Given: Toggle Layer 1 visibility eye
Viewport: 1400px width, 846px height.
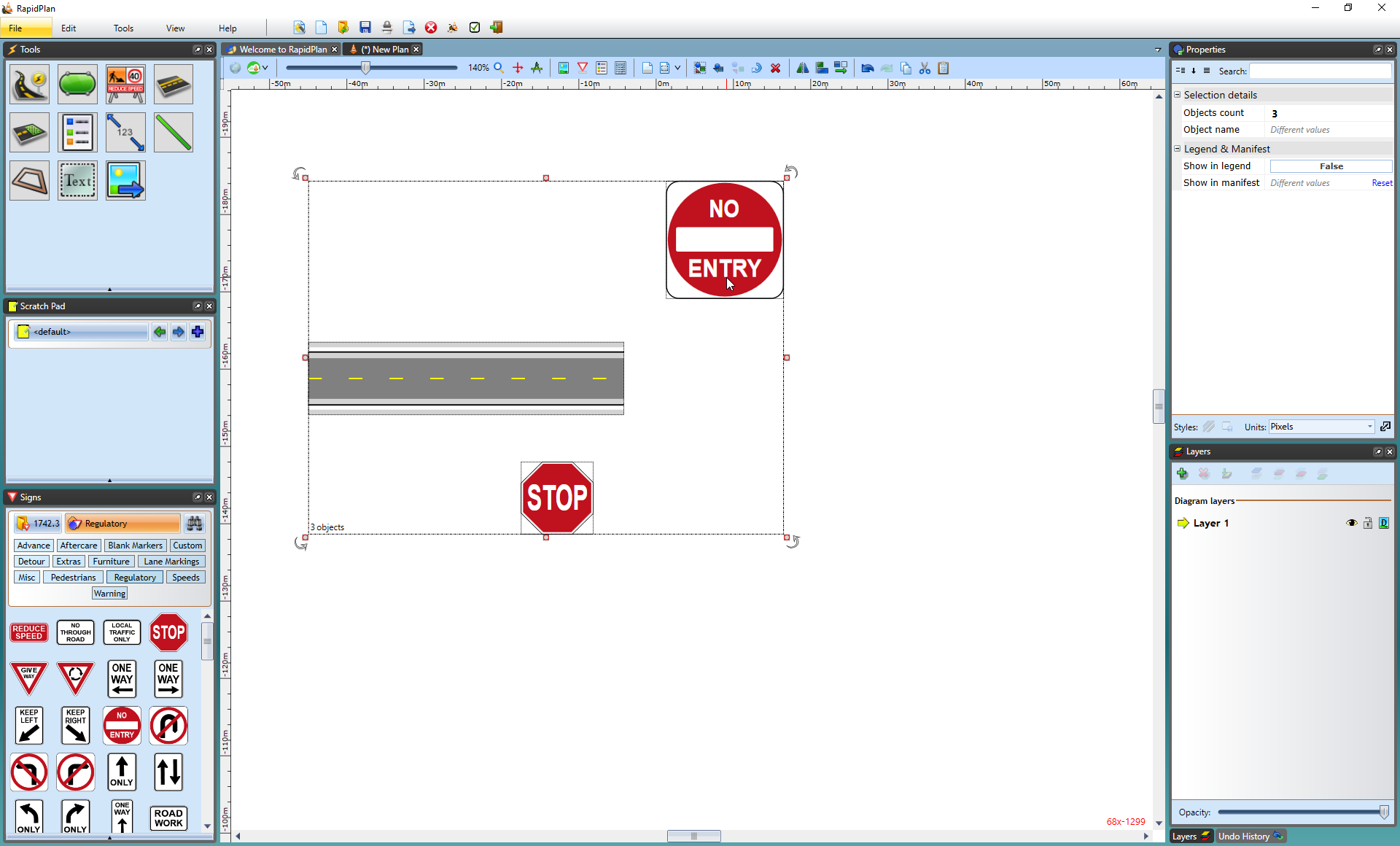Looking at the screenshot, I should (1351, 523).
